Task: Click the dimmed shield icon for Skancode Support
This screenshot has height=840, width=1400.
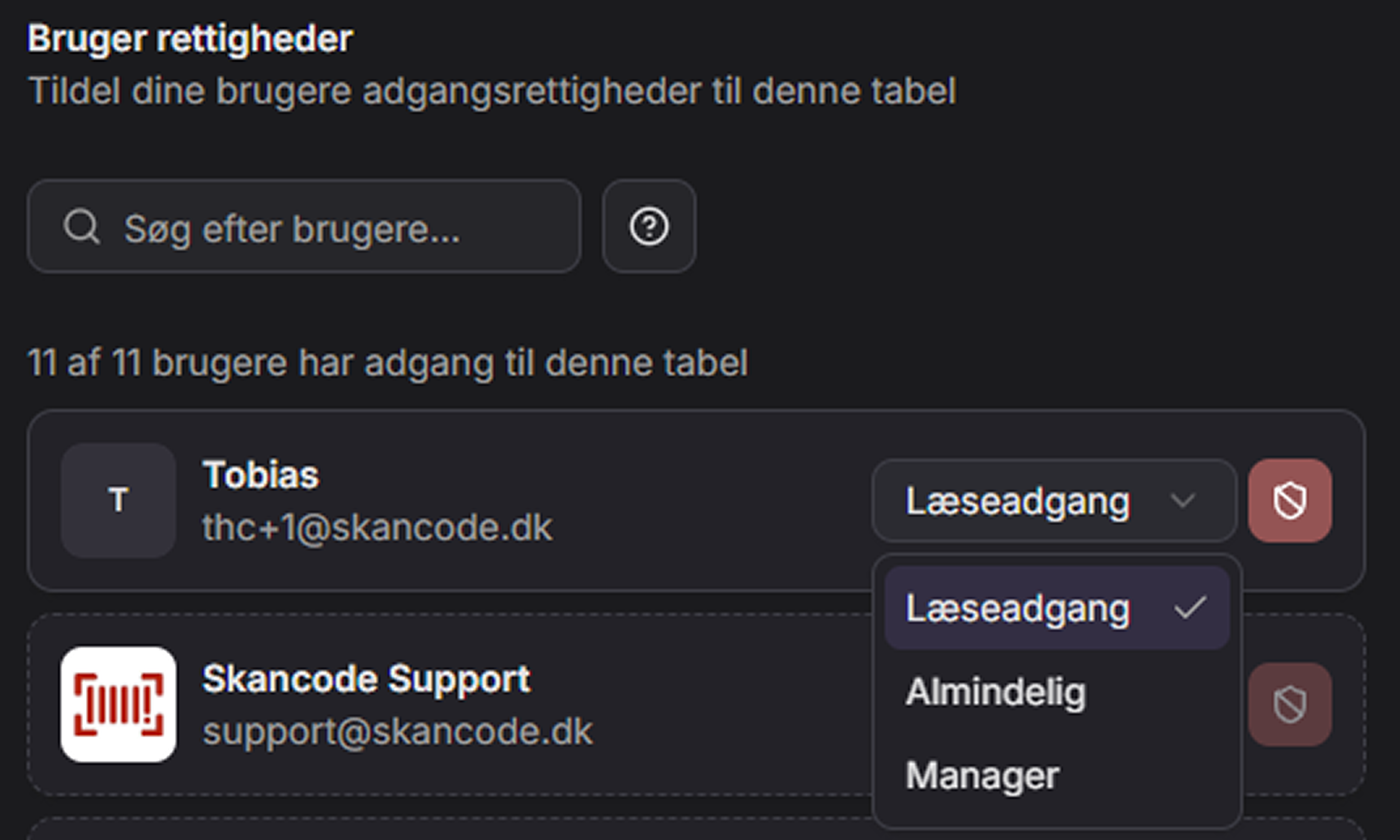Action: pos(1290,705)
